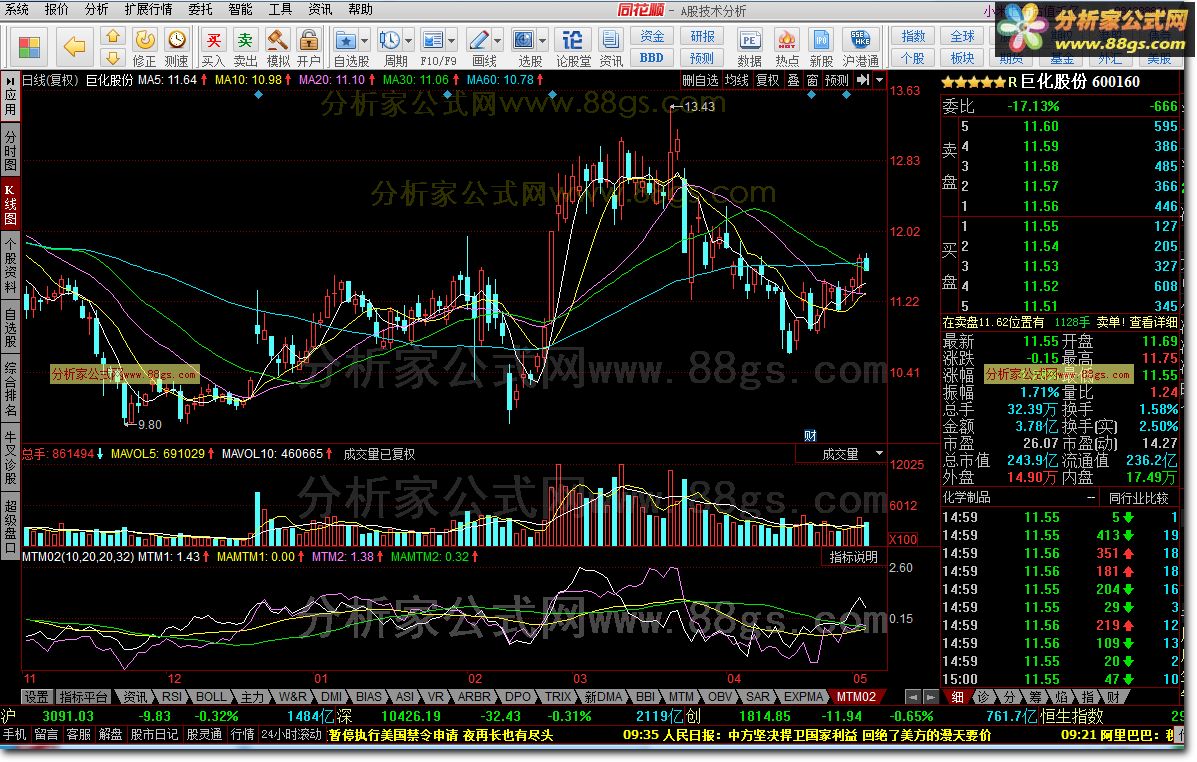The image size is (1197, 762).
Task: Click the 周期 period clock icon
Action: (390, 40)
